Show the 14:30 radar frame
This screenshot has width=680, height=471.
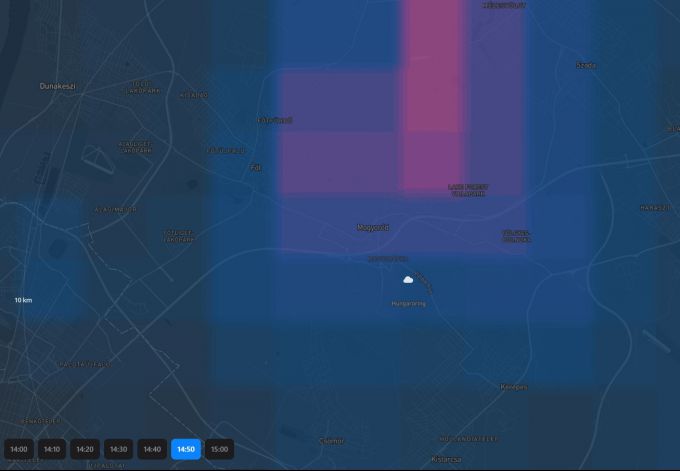click(119, 449)
